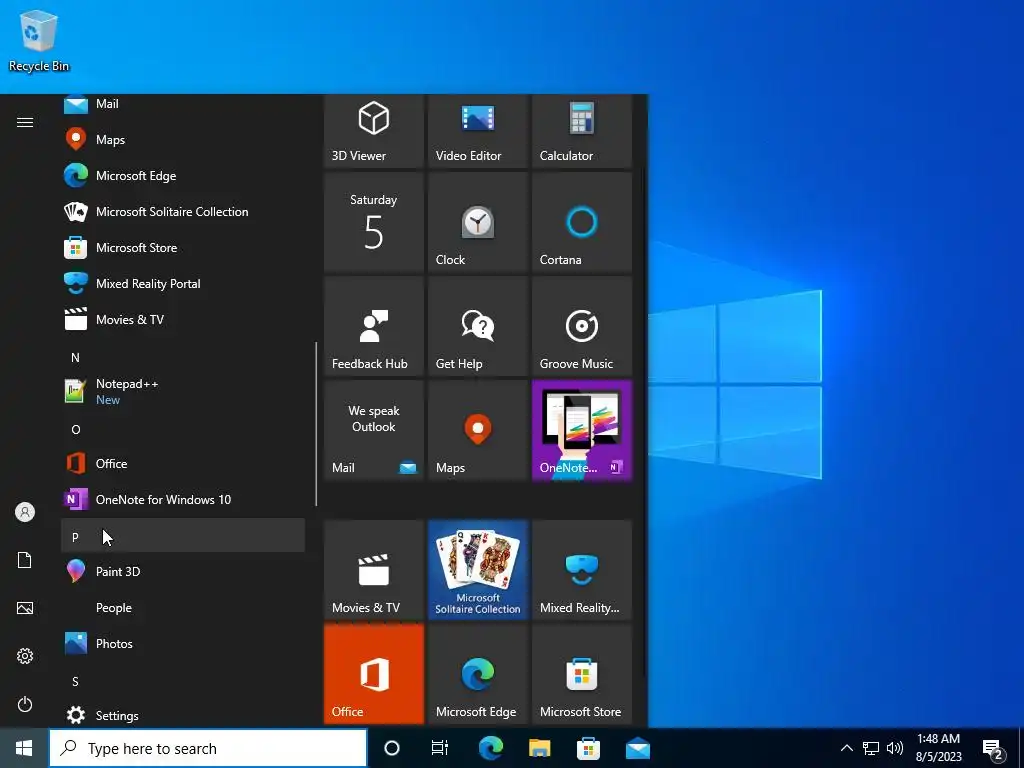The height and width of the screenshot is (768, 1024).
Task: Click the N letter group header
Action: click(x=183, y=357)
